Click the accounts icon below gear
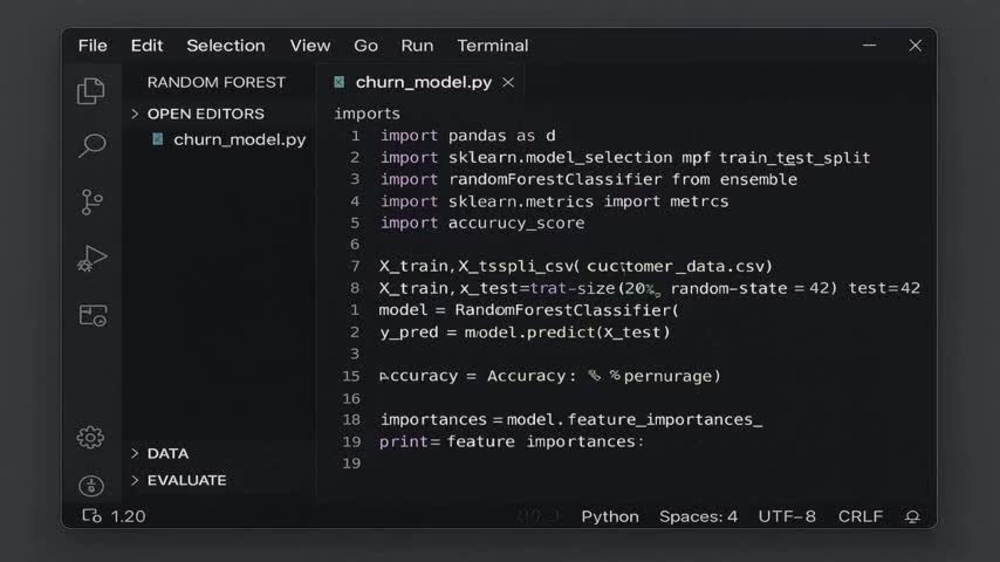 91,486
